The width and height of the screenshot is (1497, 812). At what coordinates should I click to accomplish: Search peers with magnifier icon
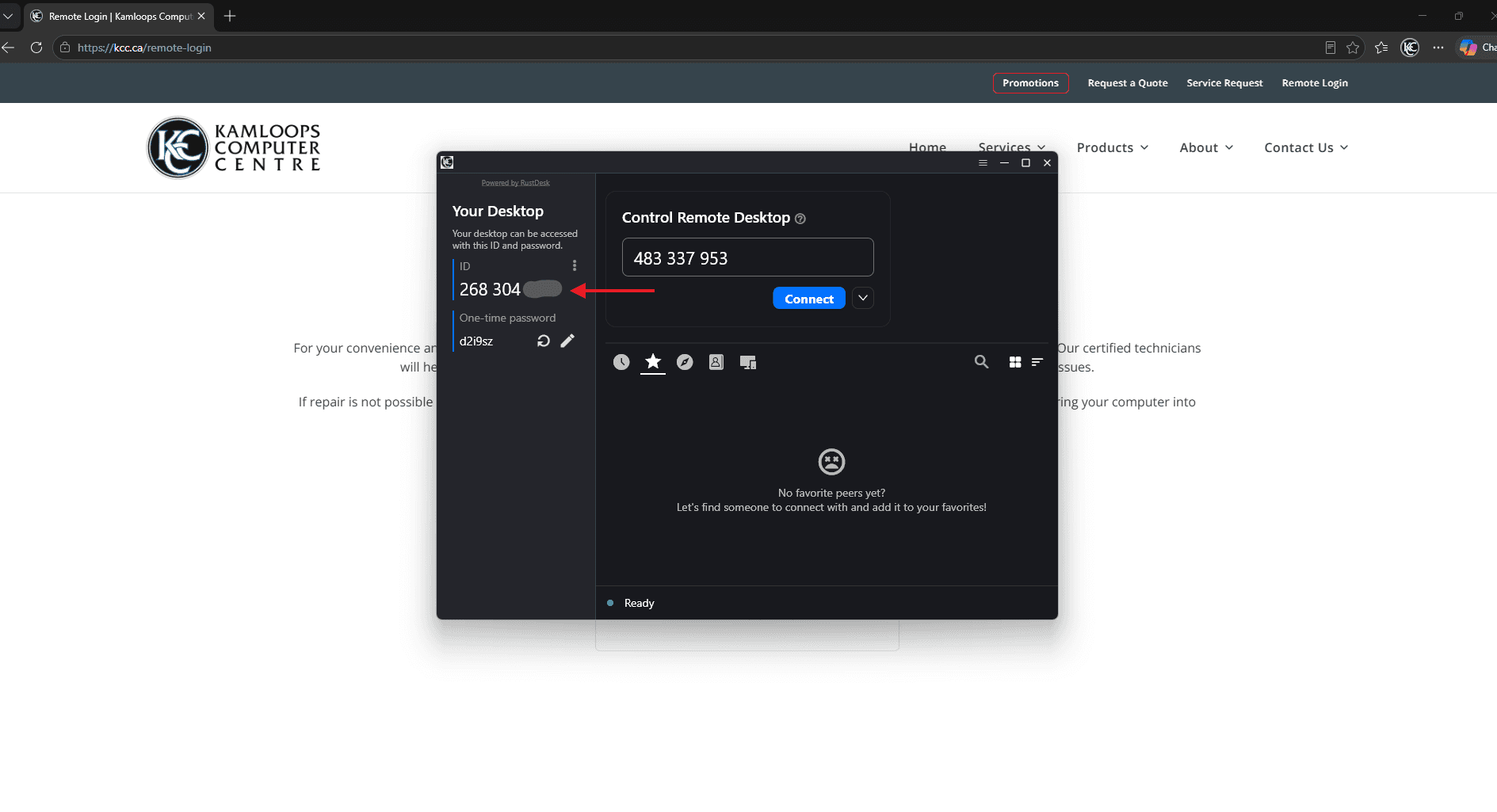coord(981,362)
